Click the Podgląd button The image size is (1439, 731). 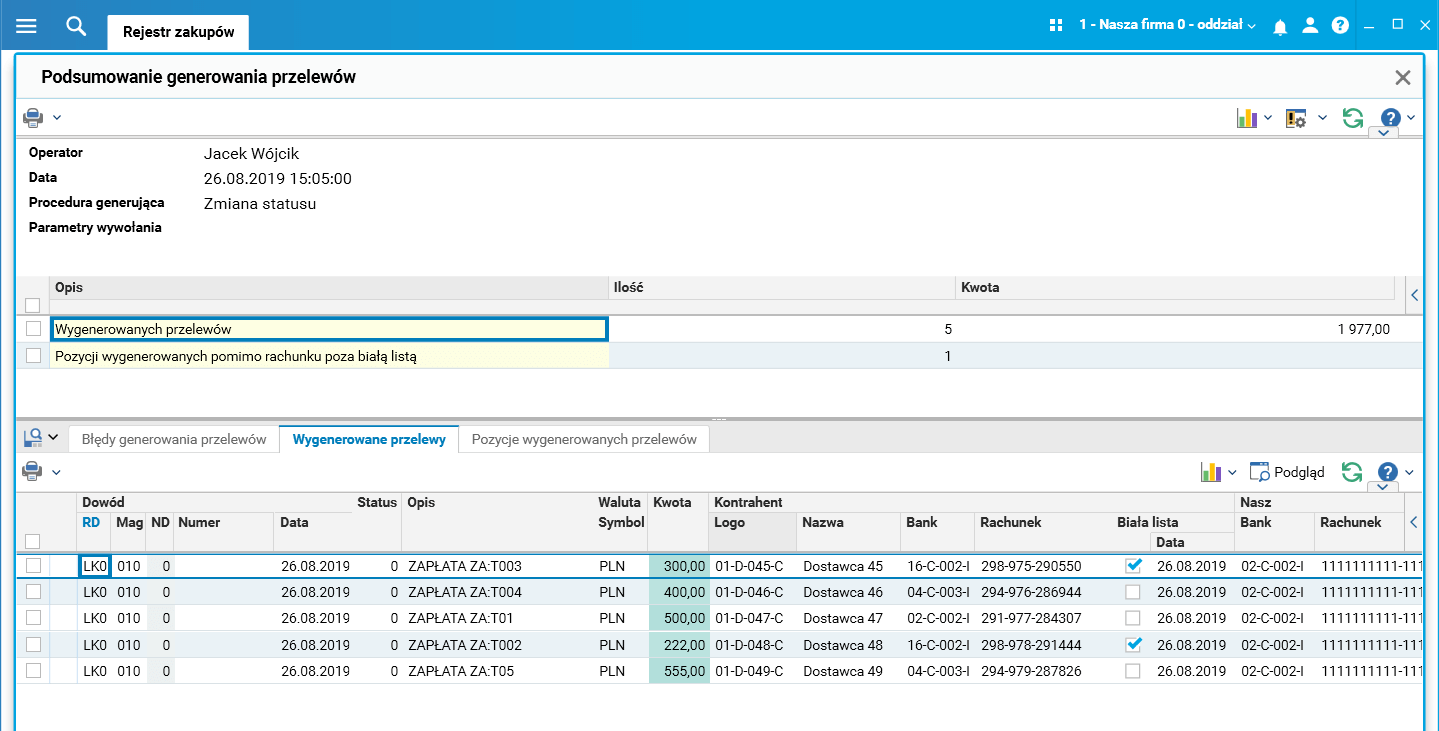[1288, 472]
